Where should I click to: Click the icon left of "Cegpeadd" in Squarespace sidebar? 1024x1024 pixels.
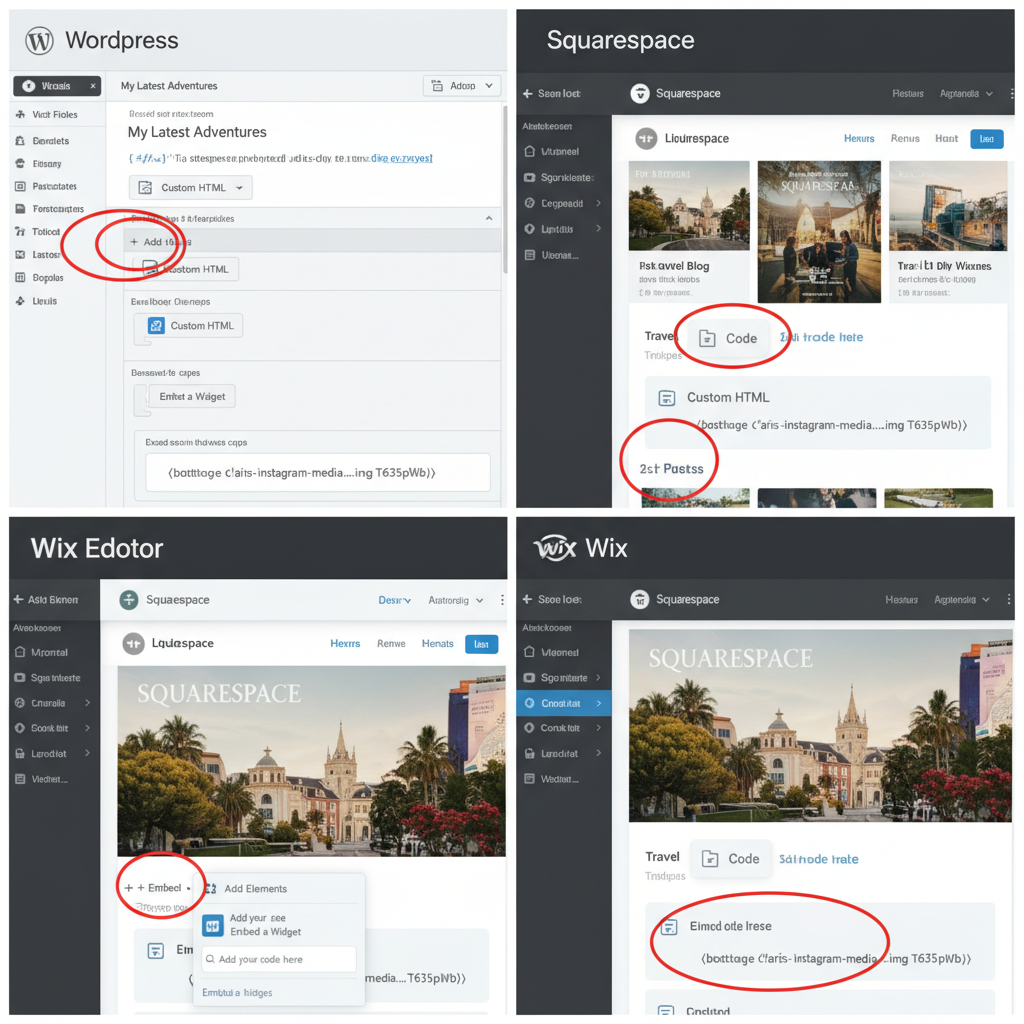[x=530, y=203]
